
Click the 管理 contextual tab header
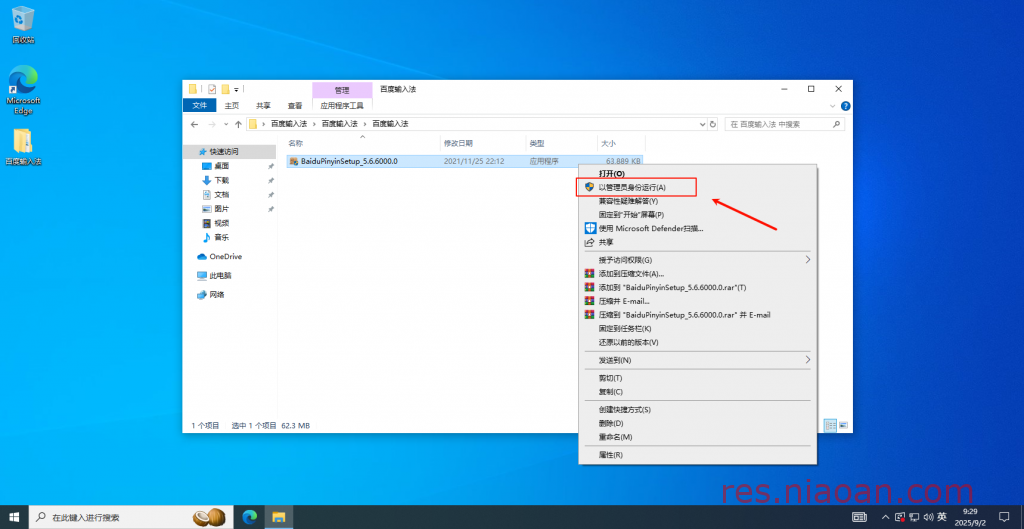[342, 89]
